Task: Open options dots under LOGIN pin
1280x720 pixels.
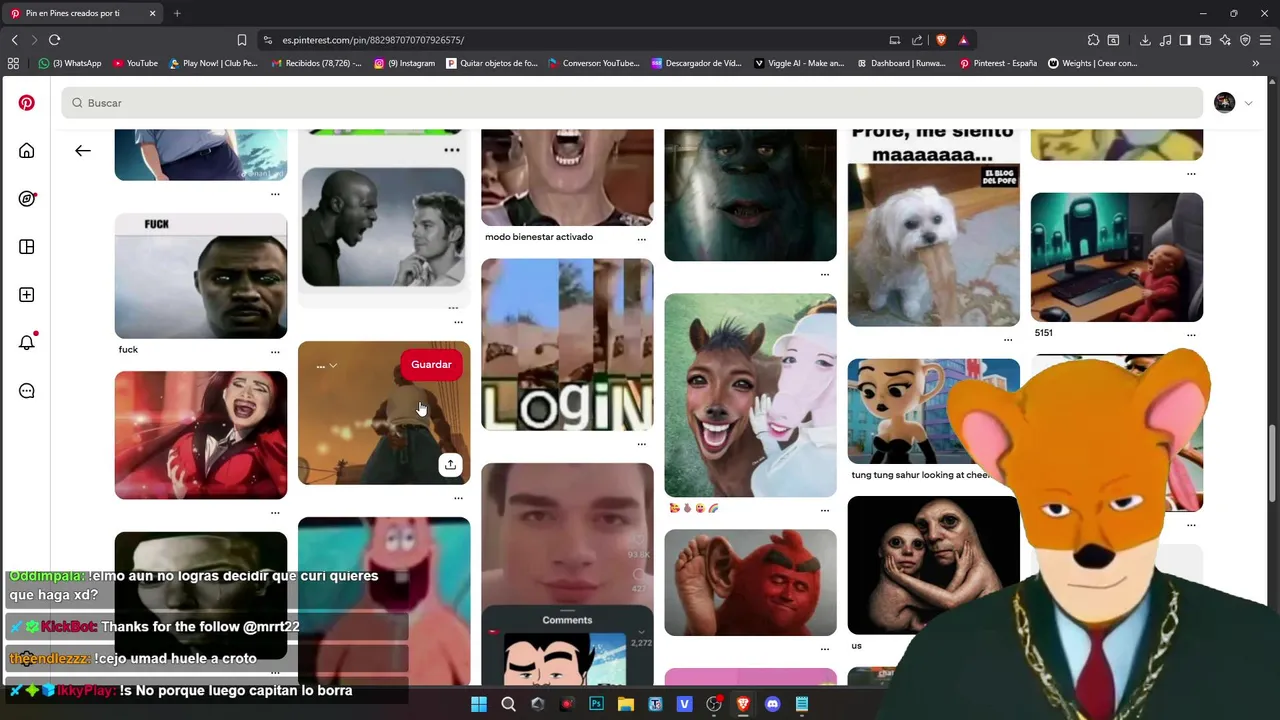Action: 642,444
